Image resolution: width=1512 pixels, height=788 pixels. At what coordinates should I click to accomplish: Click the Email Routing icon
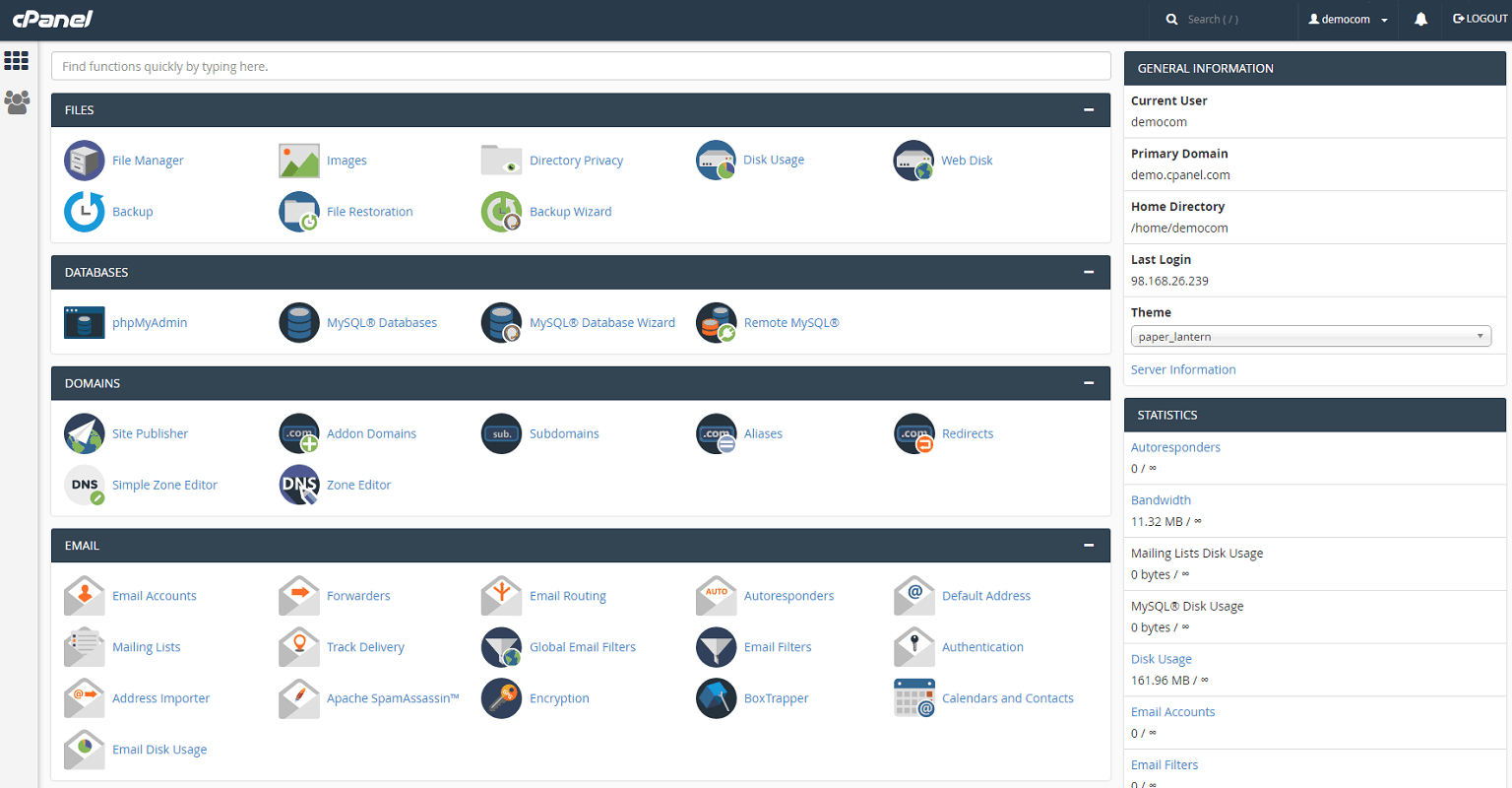point(501,596)
